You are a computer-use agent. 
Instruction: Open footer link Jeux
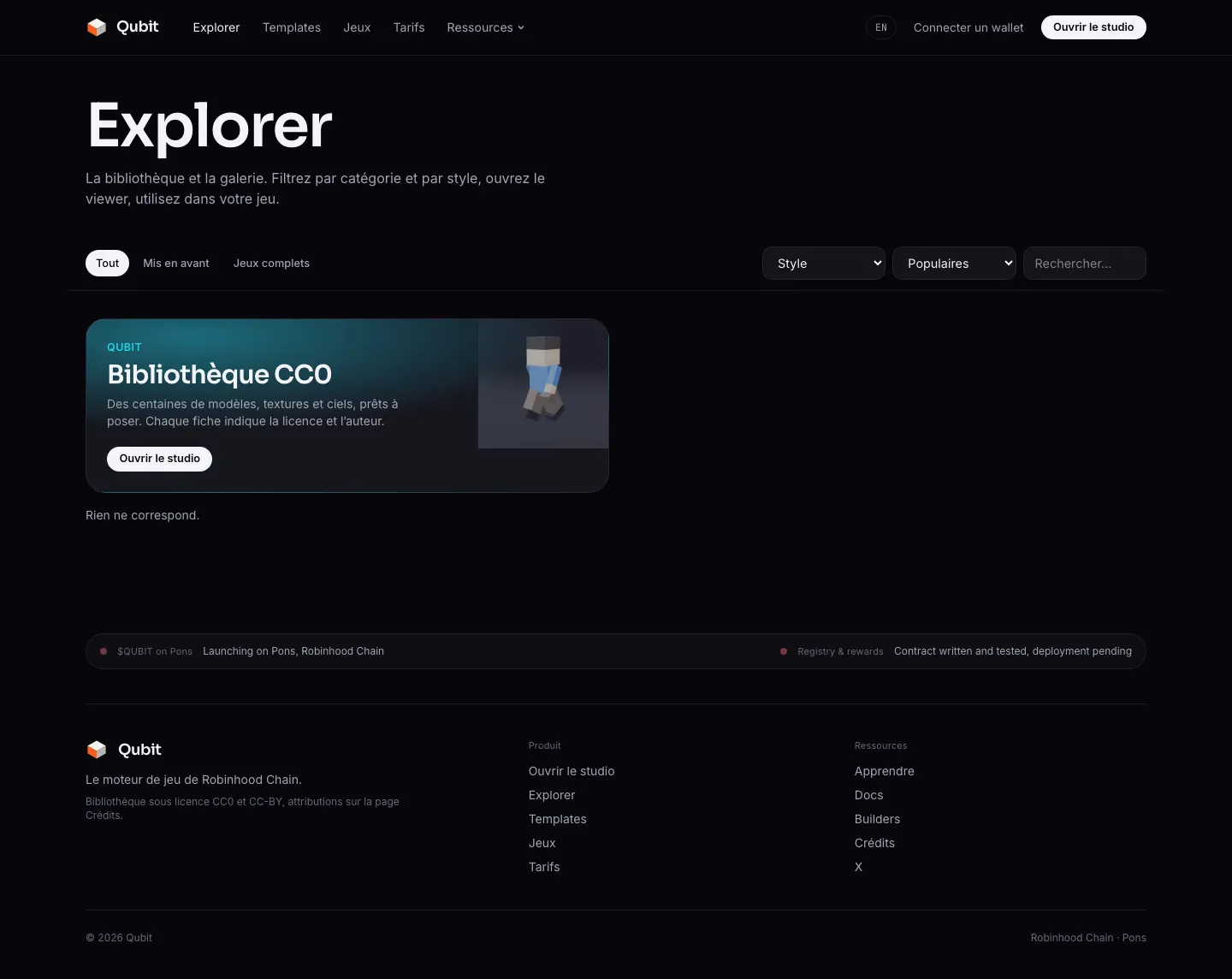(x=542, y=843)
